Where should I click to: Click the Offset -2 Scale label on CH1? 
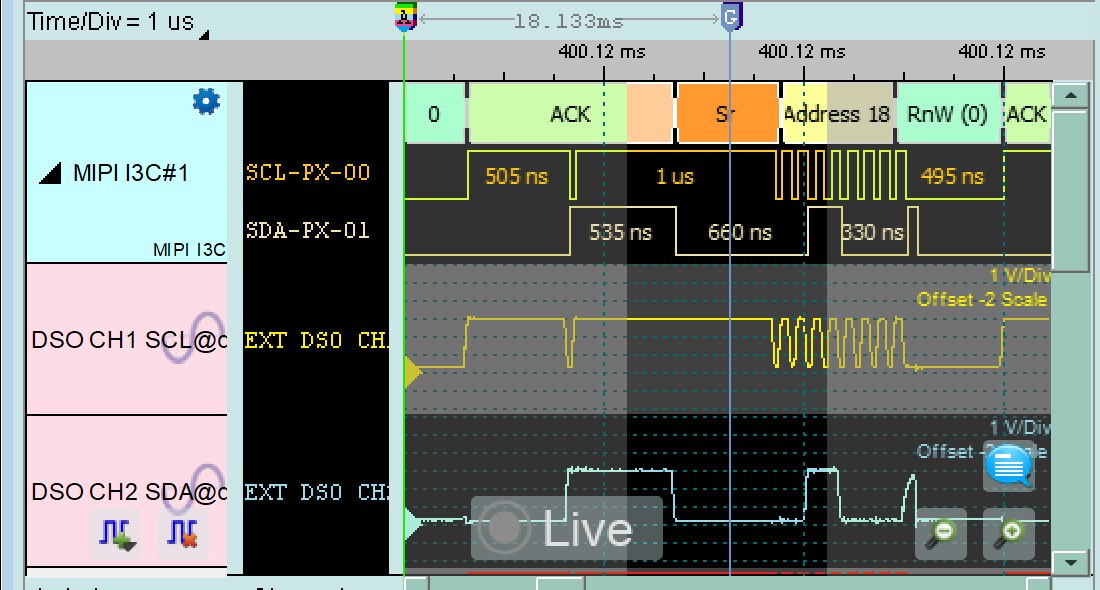tap(982, 300)
